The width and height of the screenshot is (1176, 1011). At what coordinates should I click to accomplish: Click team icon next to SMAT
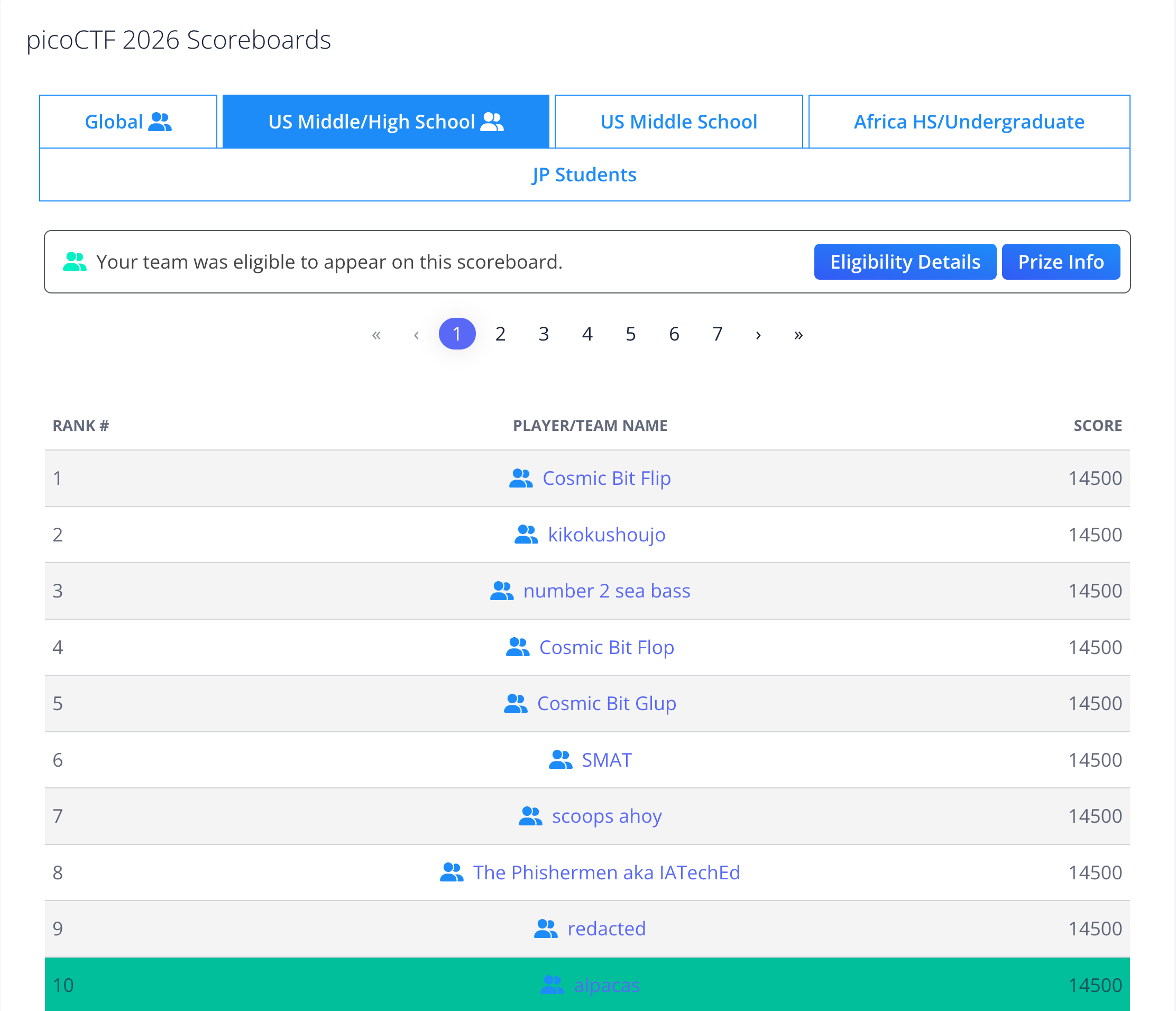coord(560,760)
